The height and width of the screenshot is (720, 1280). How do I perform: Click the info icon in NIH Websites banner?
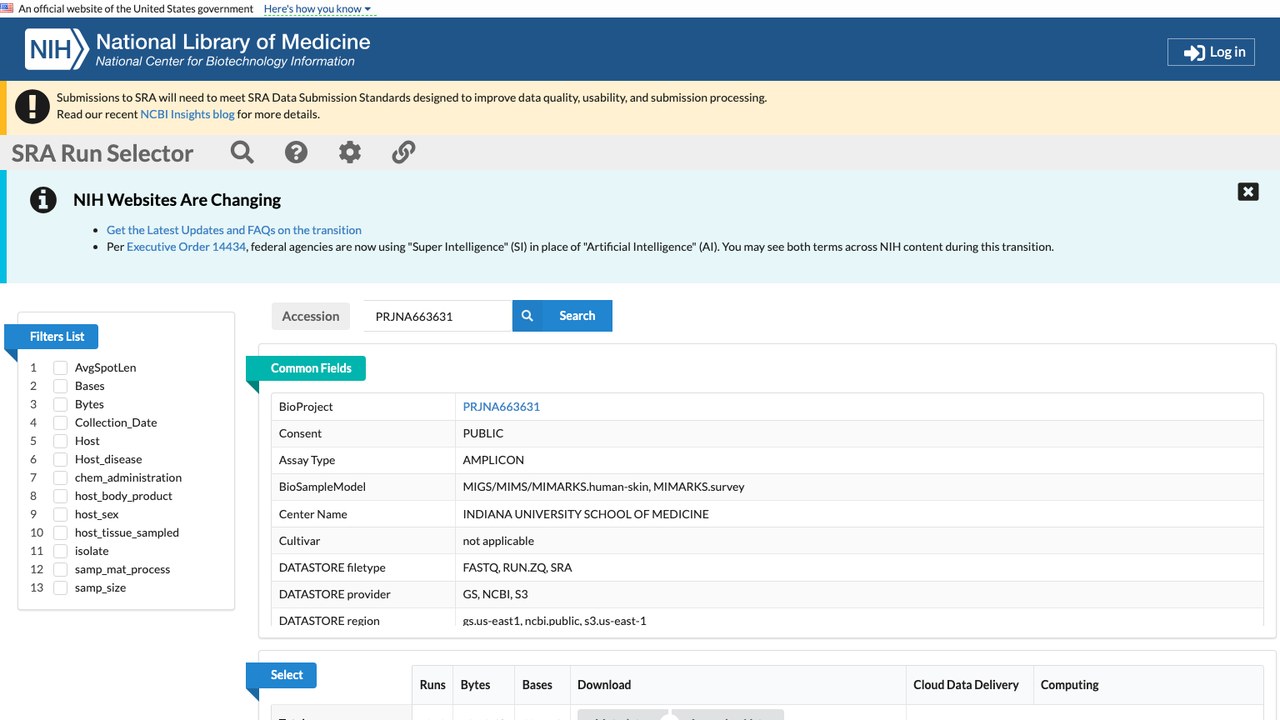click(43, 200)
